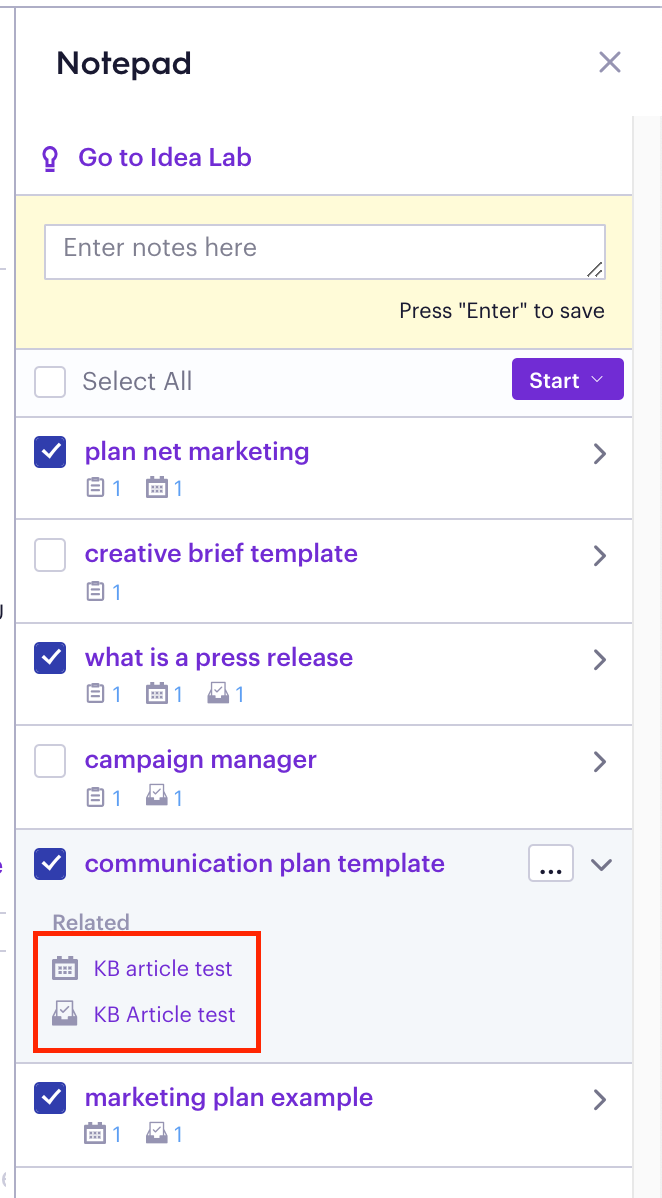The image size is (662, 1198).
Task: Open the KB Article test inbox link
Action: point(164,1015)
